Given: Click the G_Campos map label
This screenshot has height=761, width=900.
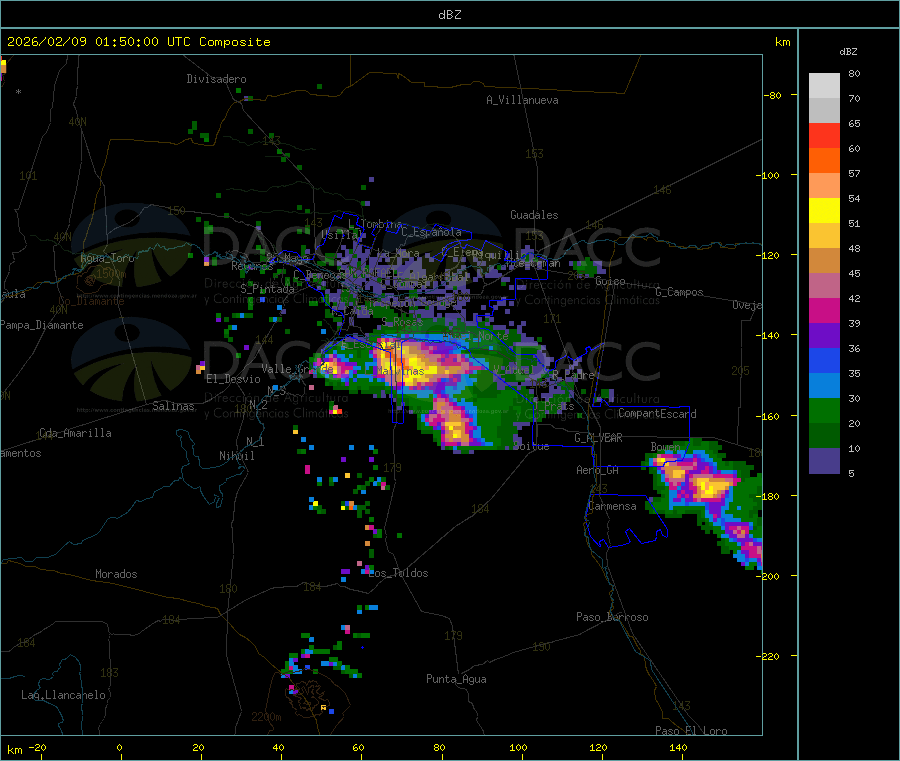Looking at the screenshot, I should coord(680,292).
